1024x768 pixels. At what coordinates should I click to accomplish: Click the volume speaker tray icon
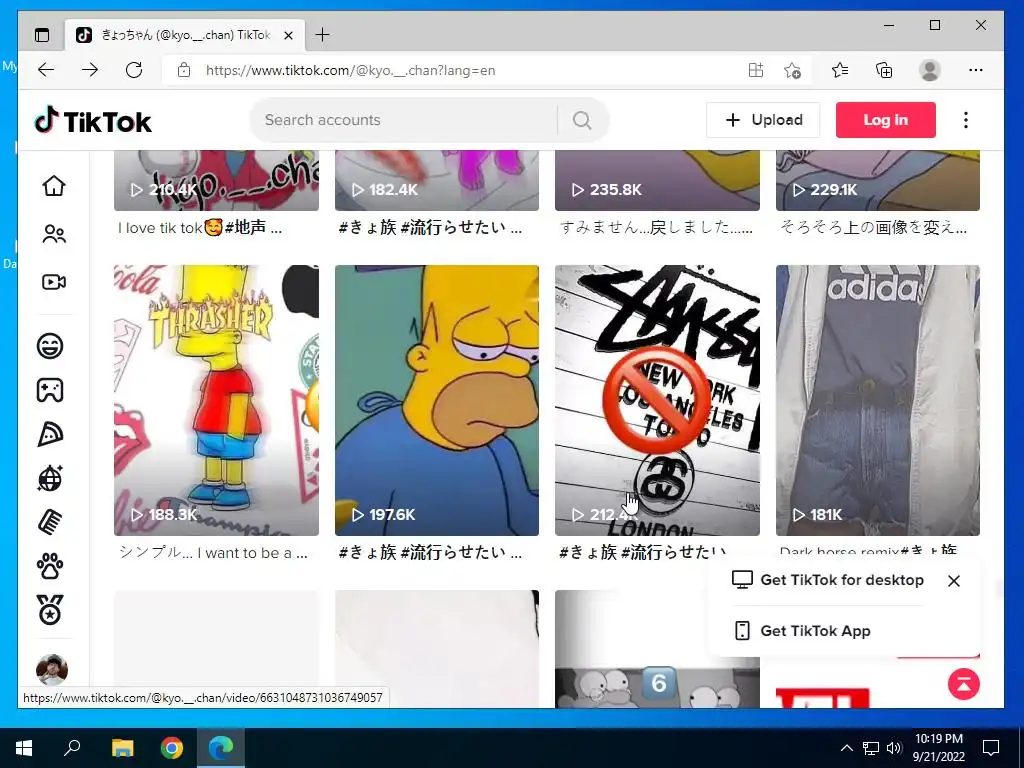pos(894,748)
